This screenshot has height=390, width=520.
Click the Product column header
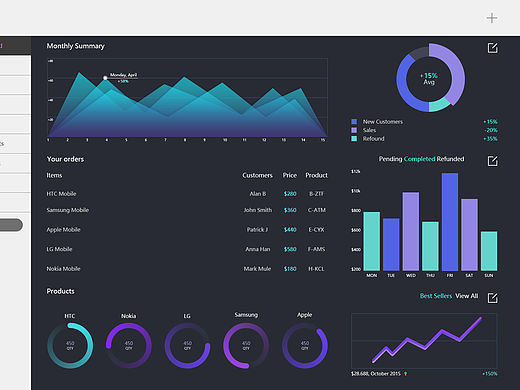click(x=316, y=175)
